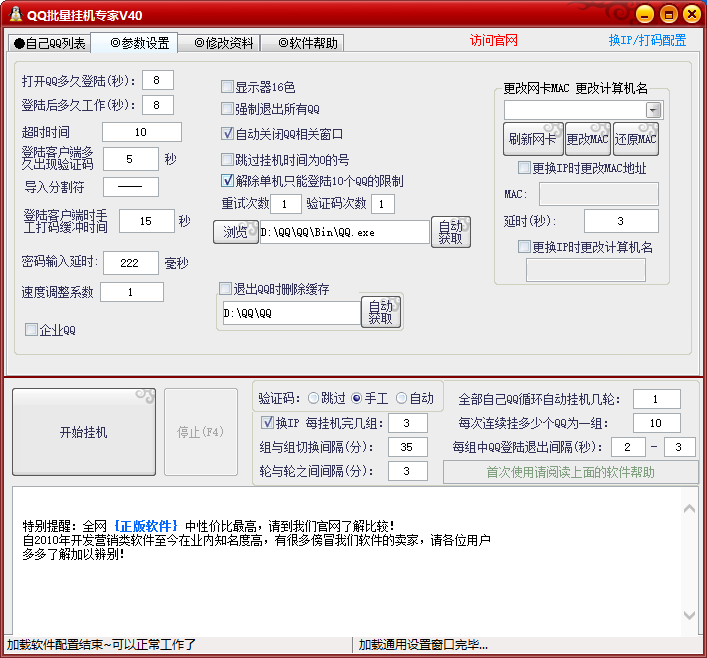Click the QQ penguin icon in title bar
The width and height of the screenshot is (707, 658).
16,14
